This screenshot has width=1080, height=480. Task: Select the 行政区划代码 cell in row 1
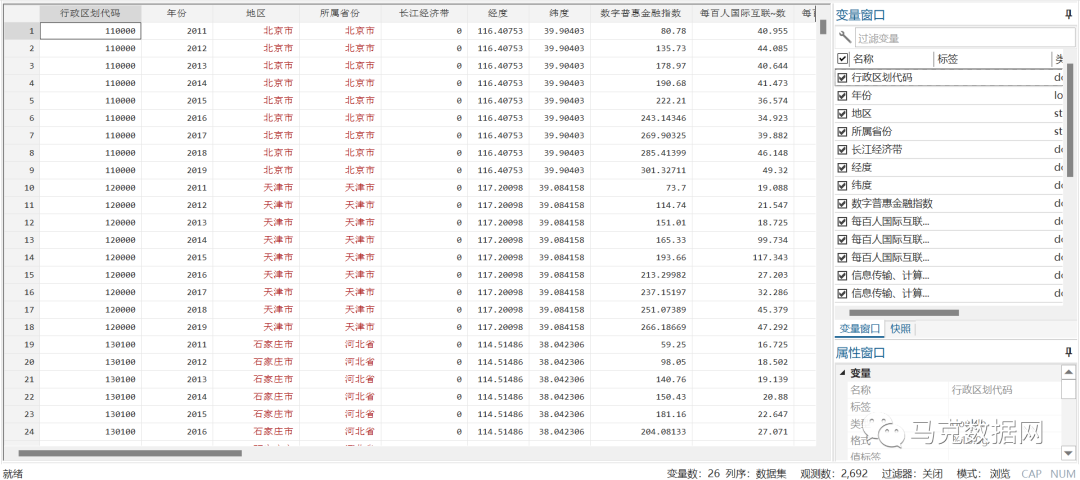pos(90,31)
